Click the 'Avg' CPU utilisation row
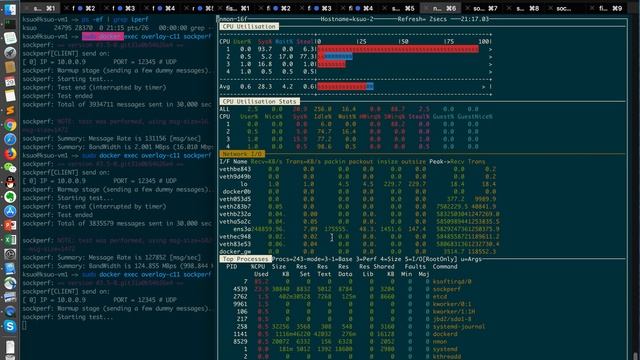 pos(355,87)
